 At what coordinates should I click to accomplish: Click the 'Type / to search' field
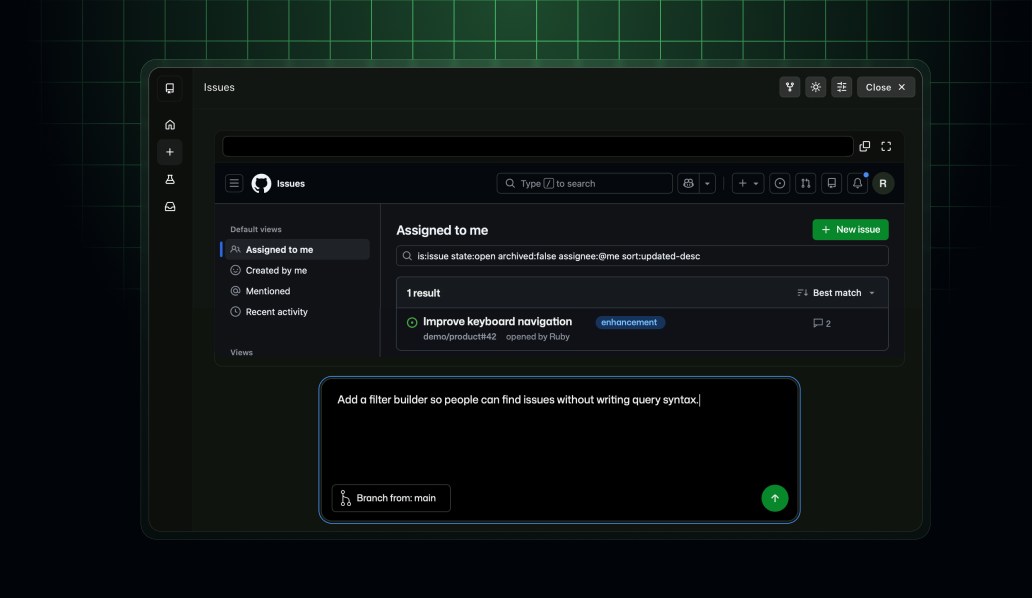click(x=584, y=184)
